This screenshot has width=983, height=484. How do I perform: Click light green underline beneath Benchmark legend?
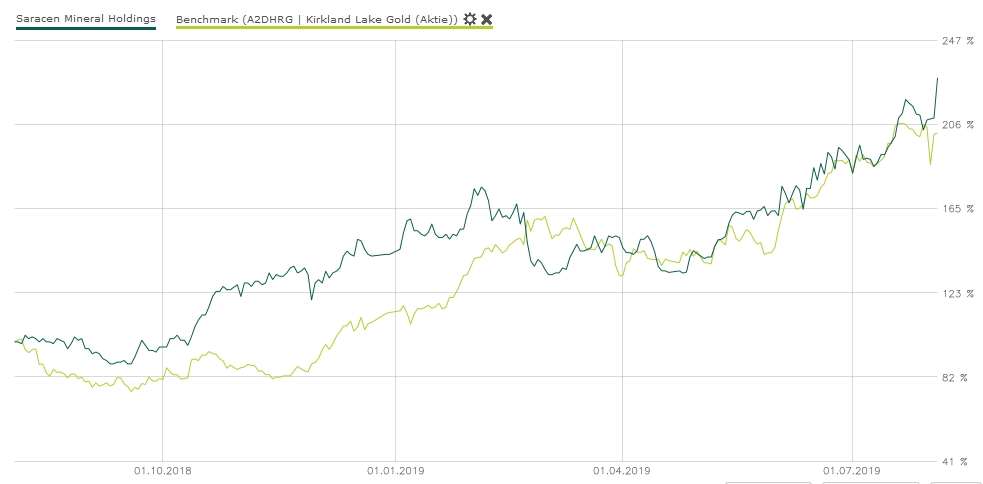tap(334, 28)
